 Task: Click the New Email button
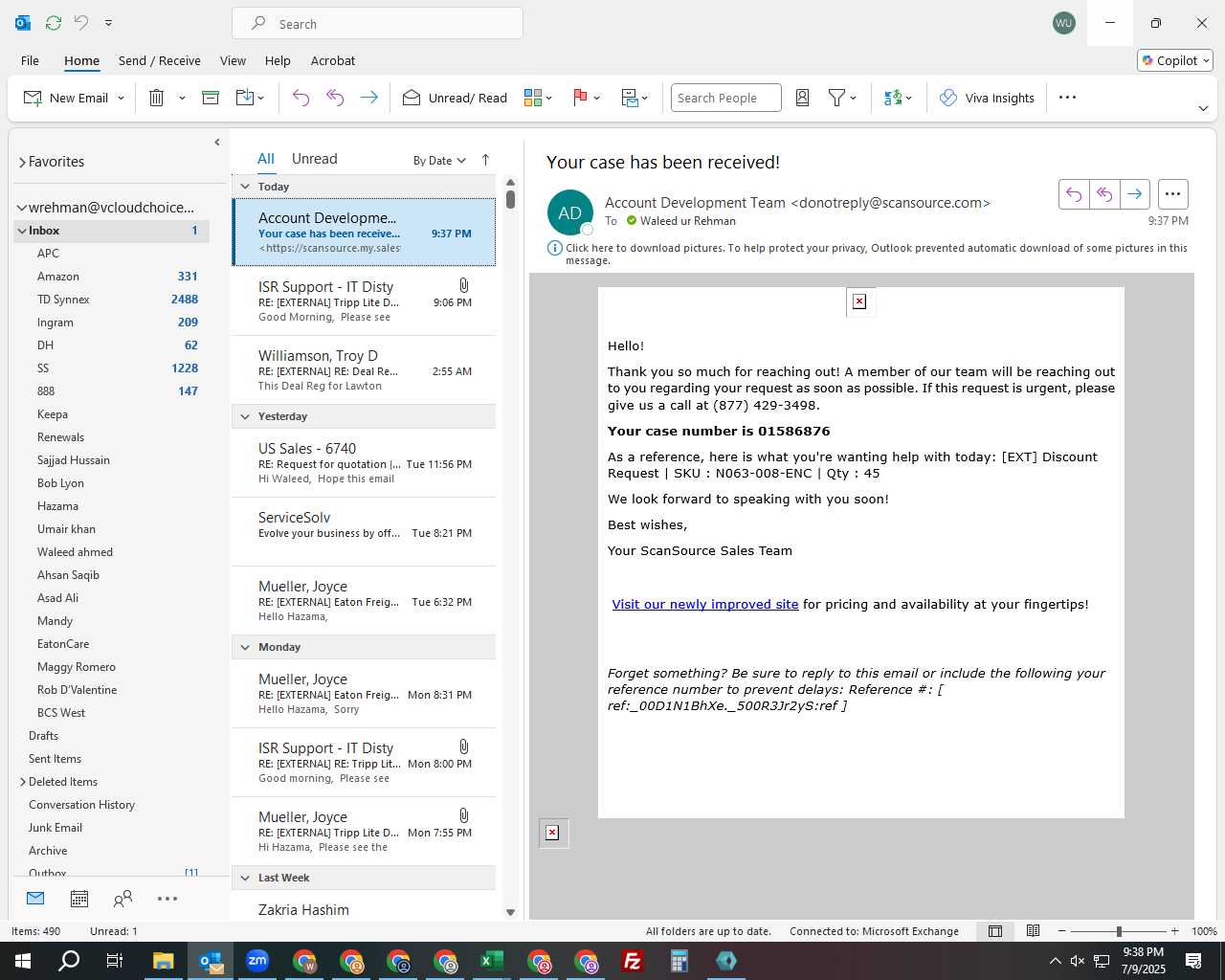(66, 98)
